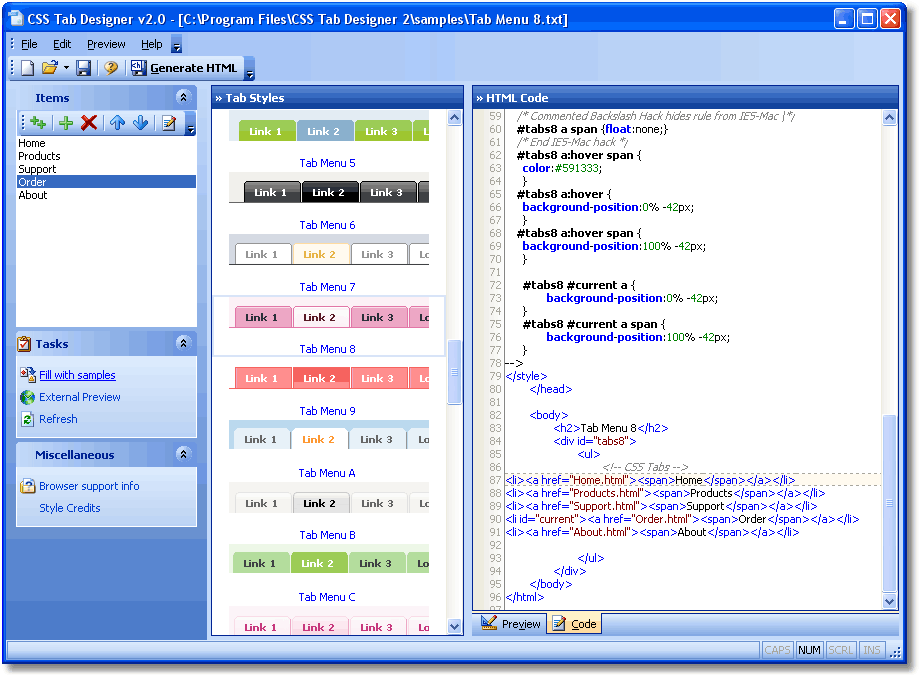Screen dimensions: 921x678
Task: Open the Preview menu
Action: tap(106, 44)
